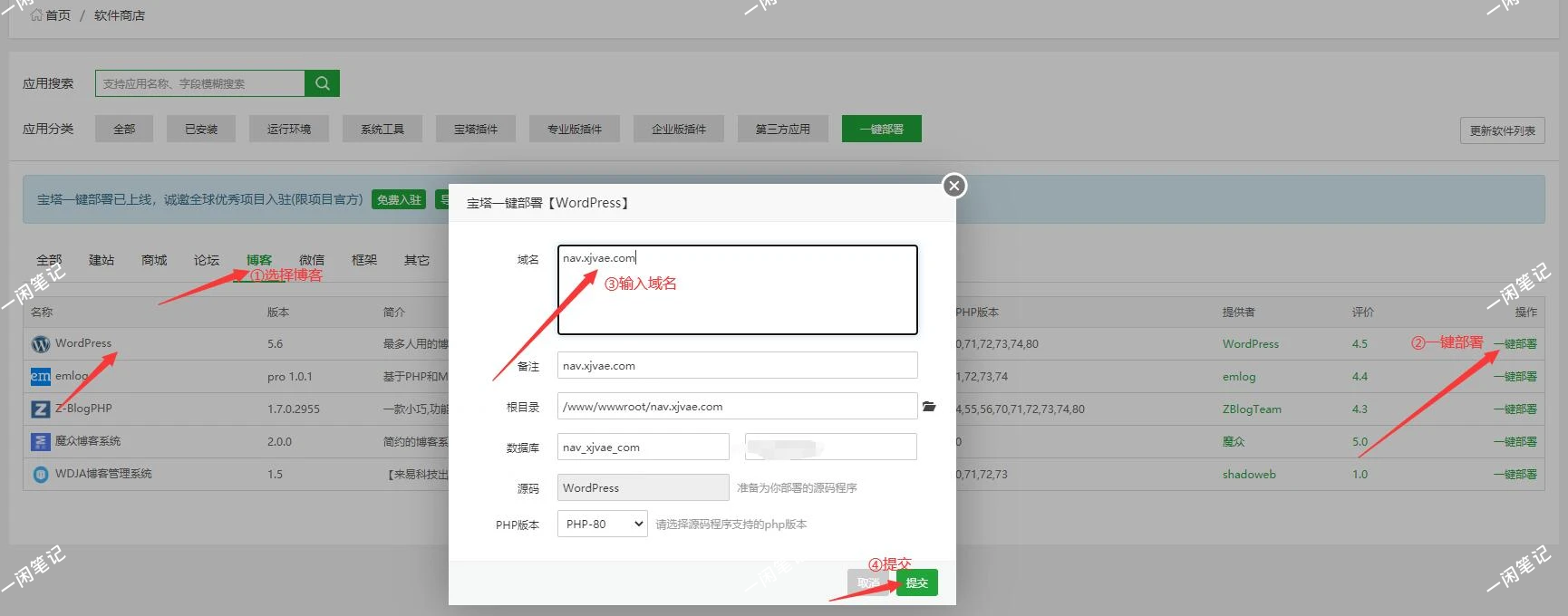Open the PHP版本 dropdown showing PHP-80
The height and width of the screenshot is (616, 1568).
(602, 524)
